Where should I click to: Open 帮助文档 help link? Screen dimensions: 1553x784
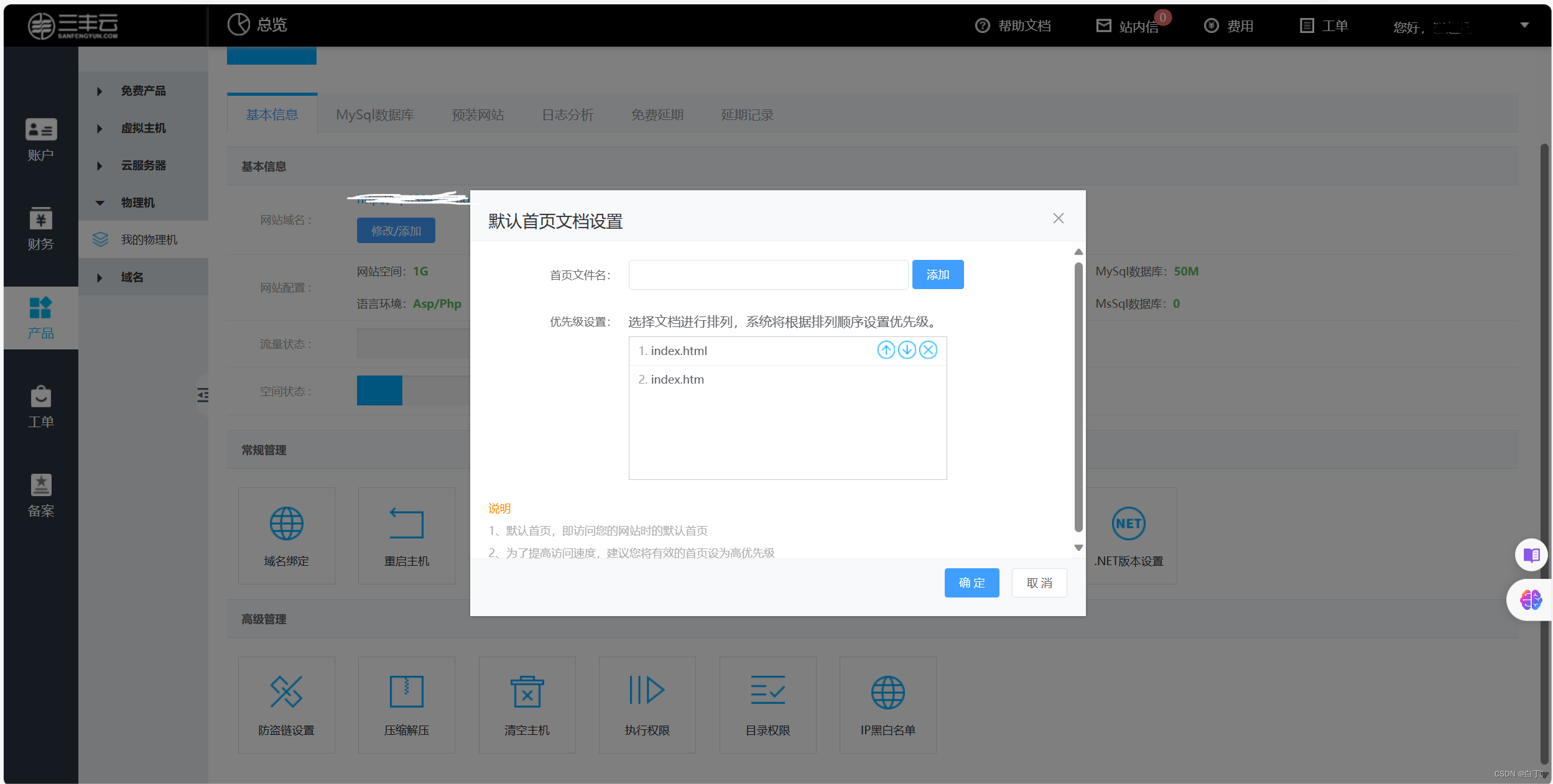(1013, 25)
